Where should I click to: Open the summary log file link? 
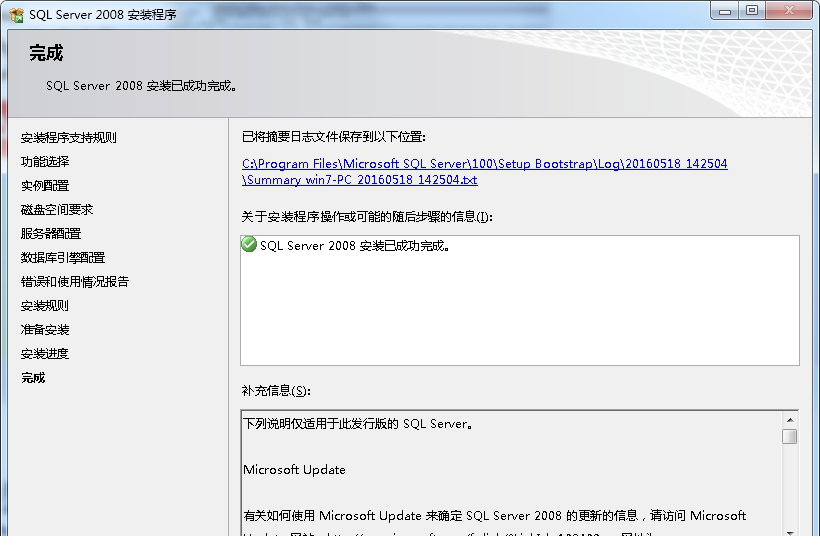pyautogui.click(x=484, y=172)
